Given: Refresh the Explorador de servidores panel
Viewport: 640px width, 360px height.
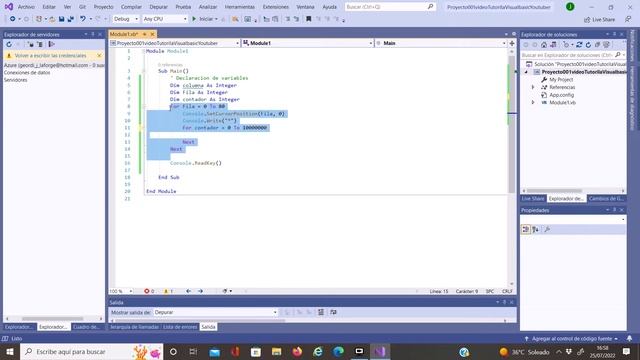Looking at the screenshot, I should [x=9, y=44].
